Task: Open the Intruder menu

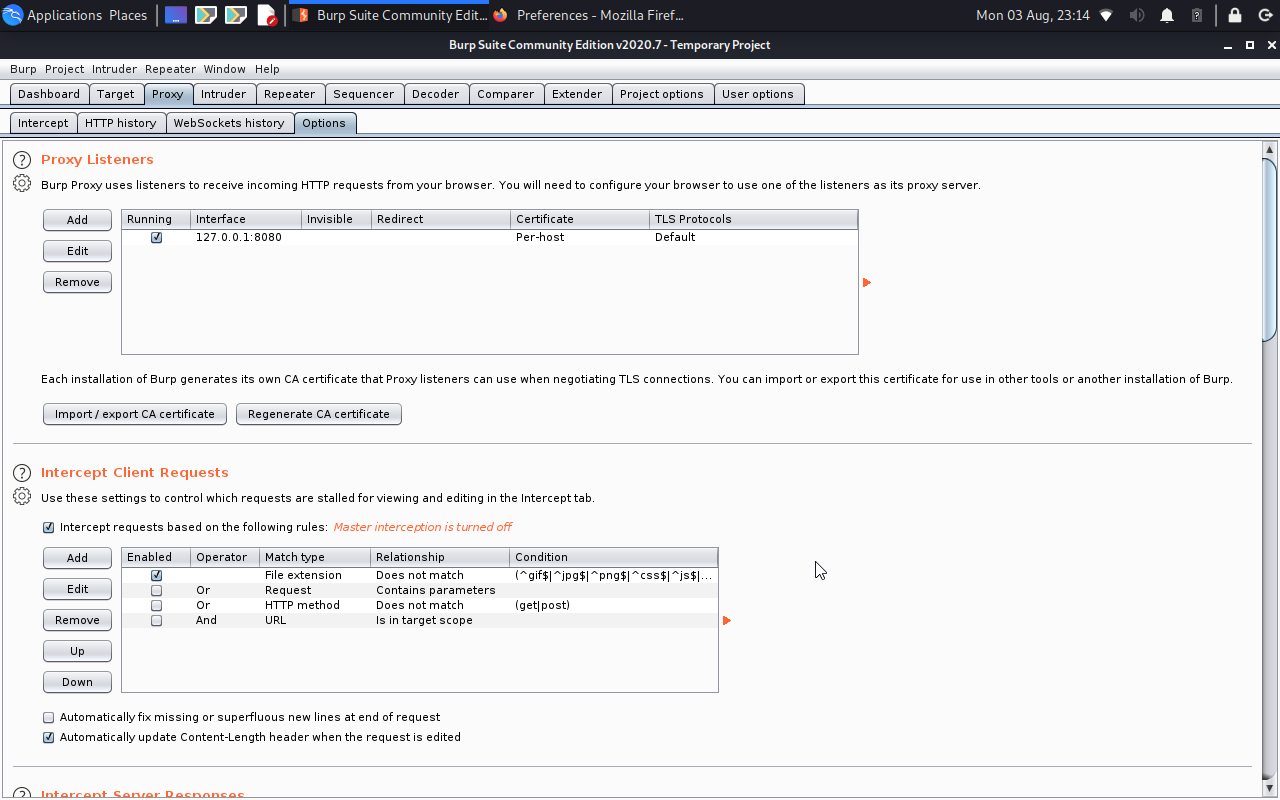Action: tap(114, 69)
